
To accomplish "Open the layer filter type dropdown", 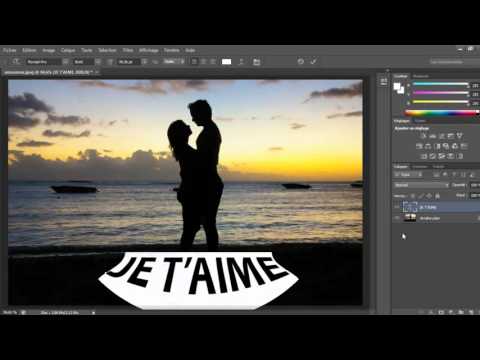I will coord(408,174).
